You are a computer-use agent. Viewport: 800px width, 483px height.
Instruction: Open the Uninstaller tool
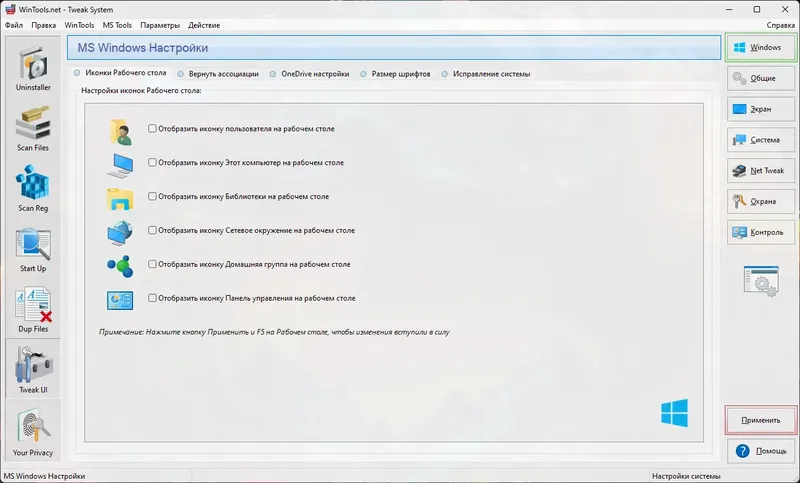coord(33,68)
